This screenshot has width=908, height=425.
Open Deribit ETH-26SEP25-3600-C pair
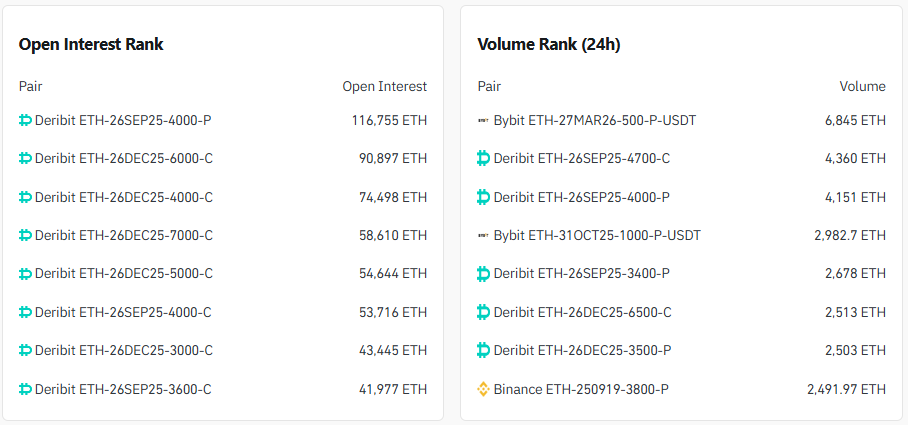[x=123, y=389]
